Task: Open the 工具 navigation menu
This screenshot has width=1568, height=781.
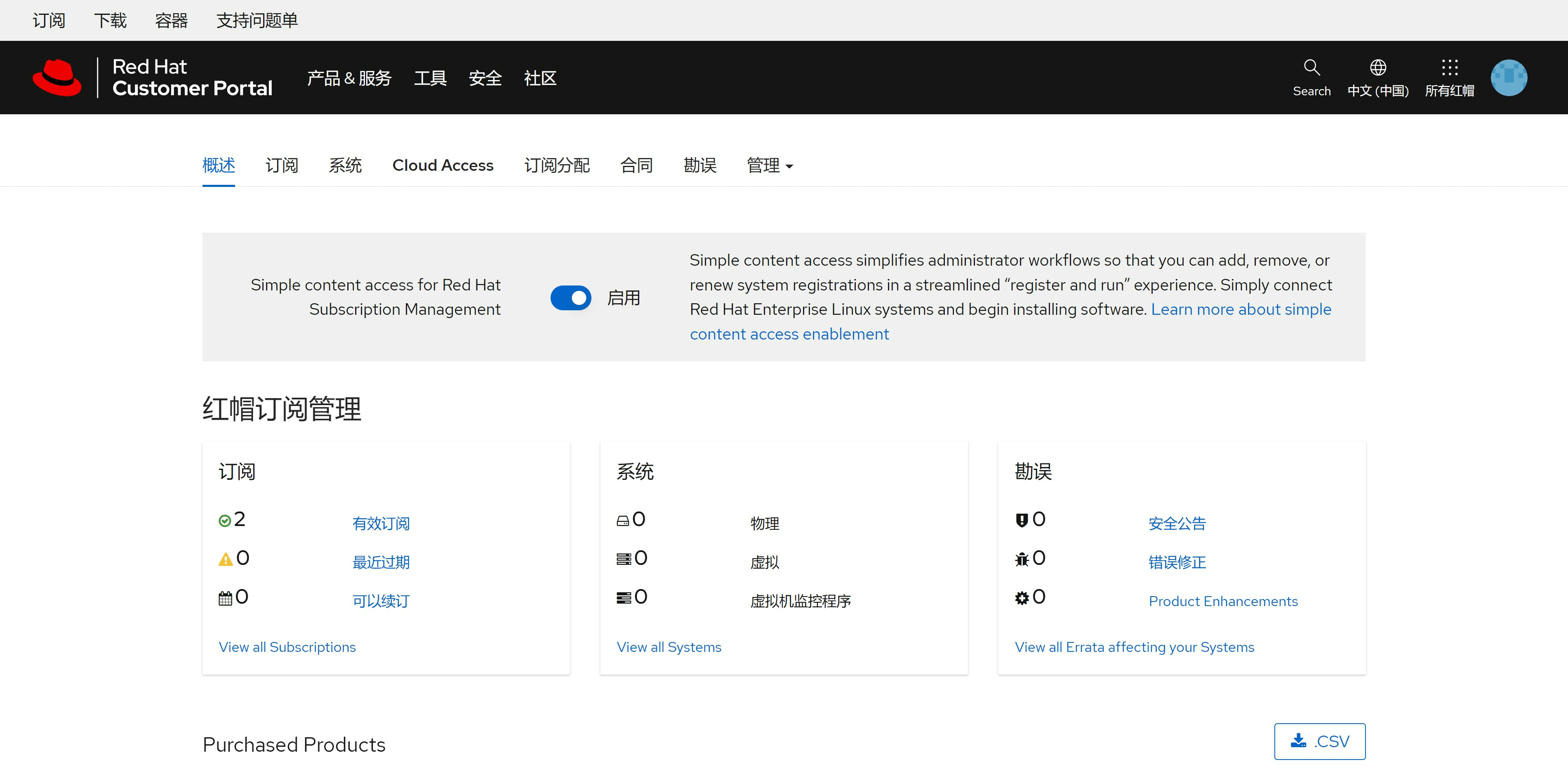Action: [430, 77]
